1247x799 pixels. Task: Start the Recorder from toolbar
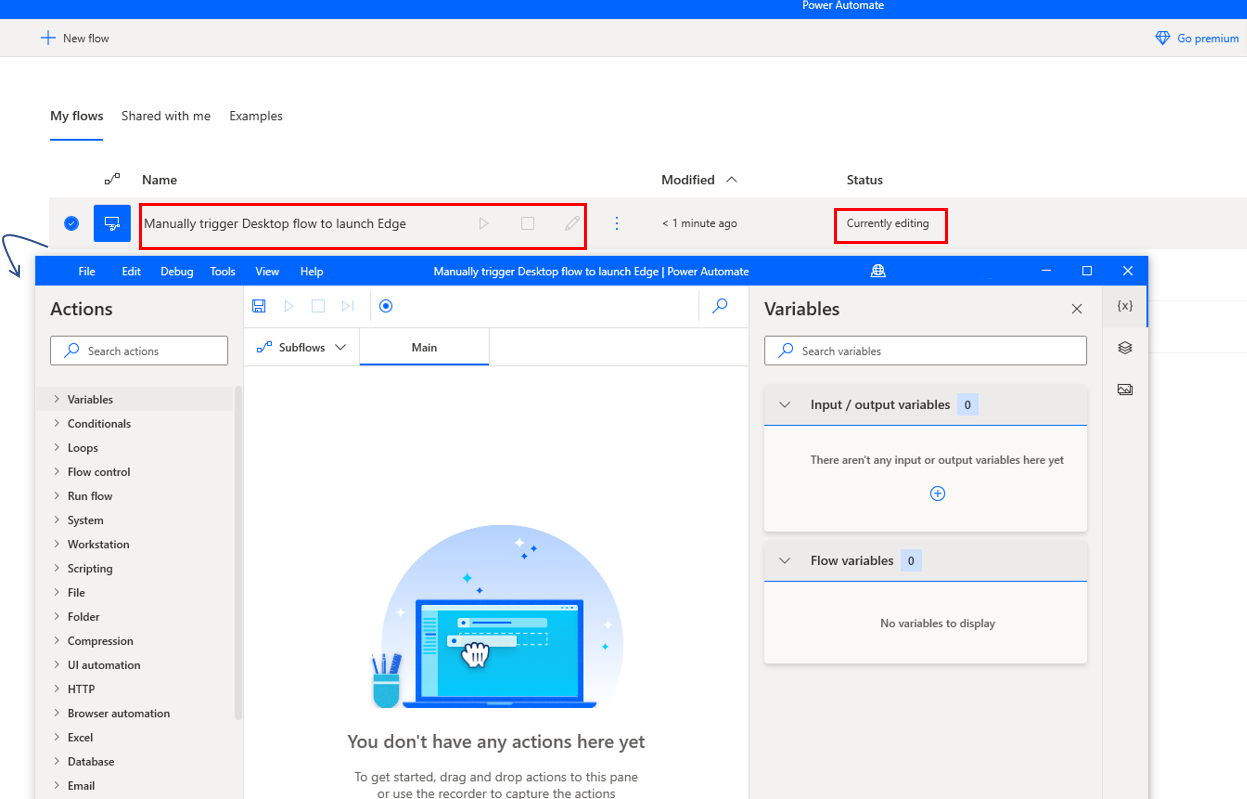[x=386, y=306]
